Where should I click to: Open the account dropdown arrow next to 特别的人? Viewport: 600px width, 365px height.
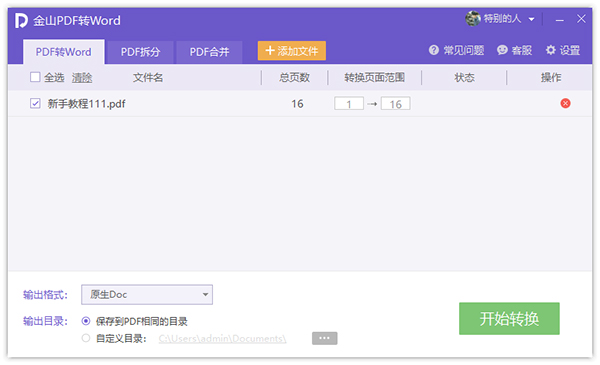point(531,19)
